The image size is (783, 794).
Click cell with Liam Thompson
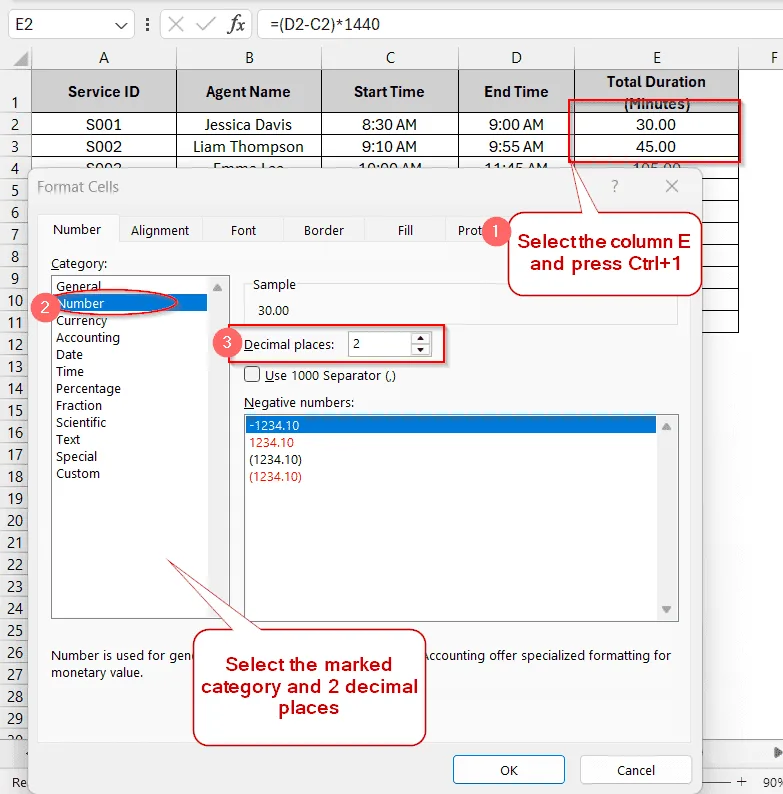click(249, 146)
